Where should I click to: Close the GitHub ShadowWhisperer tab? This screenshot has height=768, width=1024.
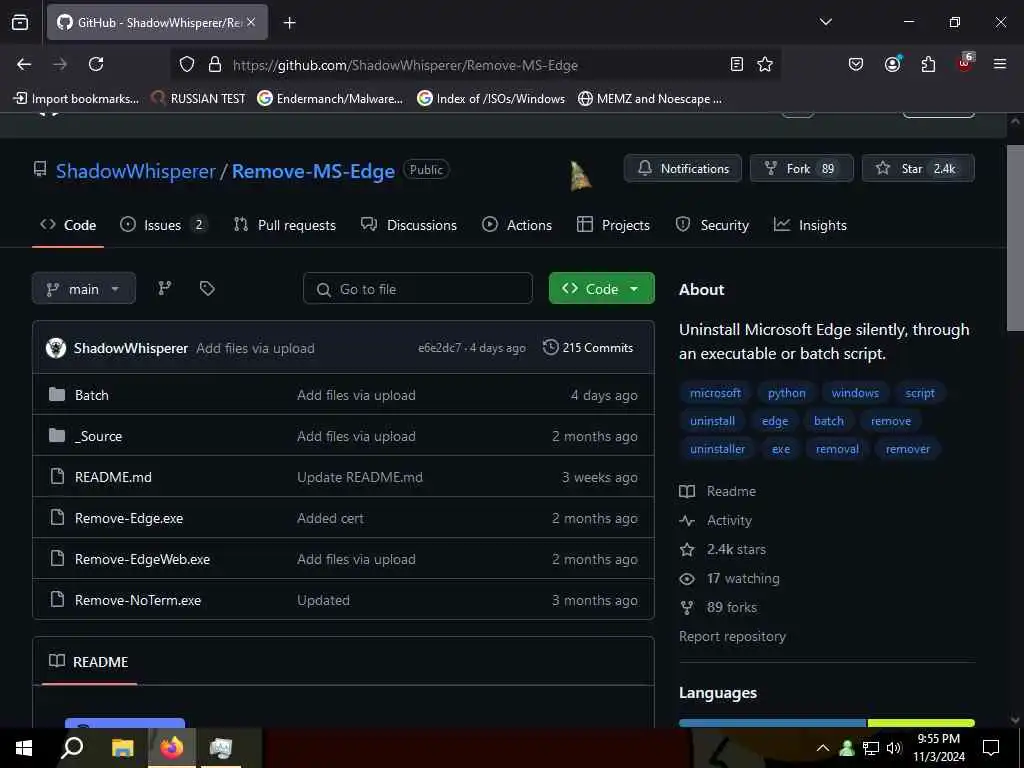coord(251,22)
